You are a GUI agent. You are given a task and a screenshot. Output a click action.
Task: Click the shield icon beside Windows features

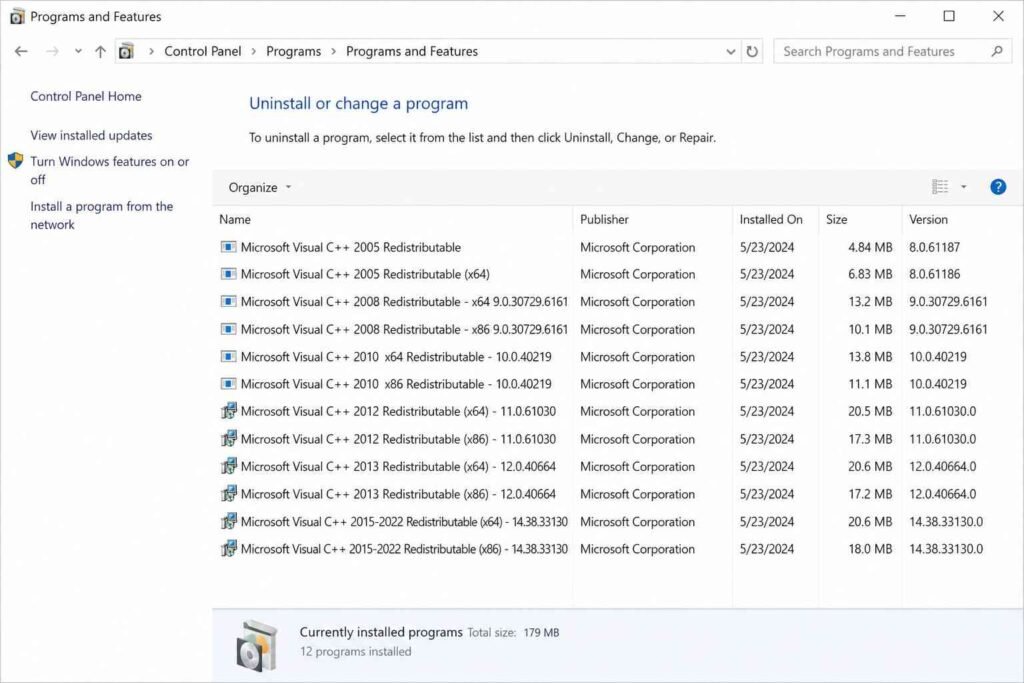tap(16, 161)
